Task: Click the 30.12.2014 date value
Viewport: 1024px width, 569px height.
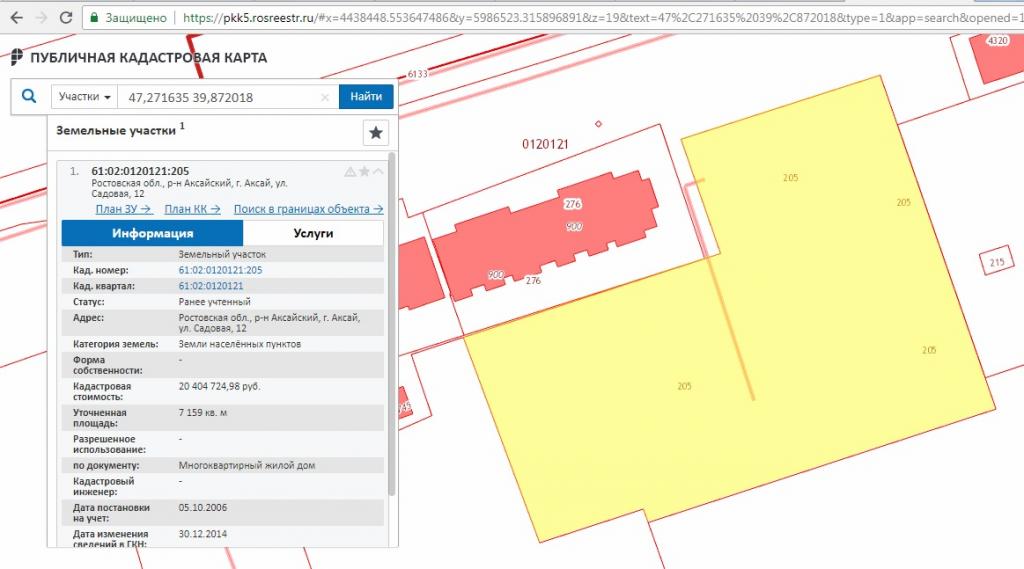Action: tap(202, 534)
